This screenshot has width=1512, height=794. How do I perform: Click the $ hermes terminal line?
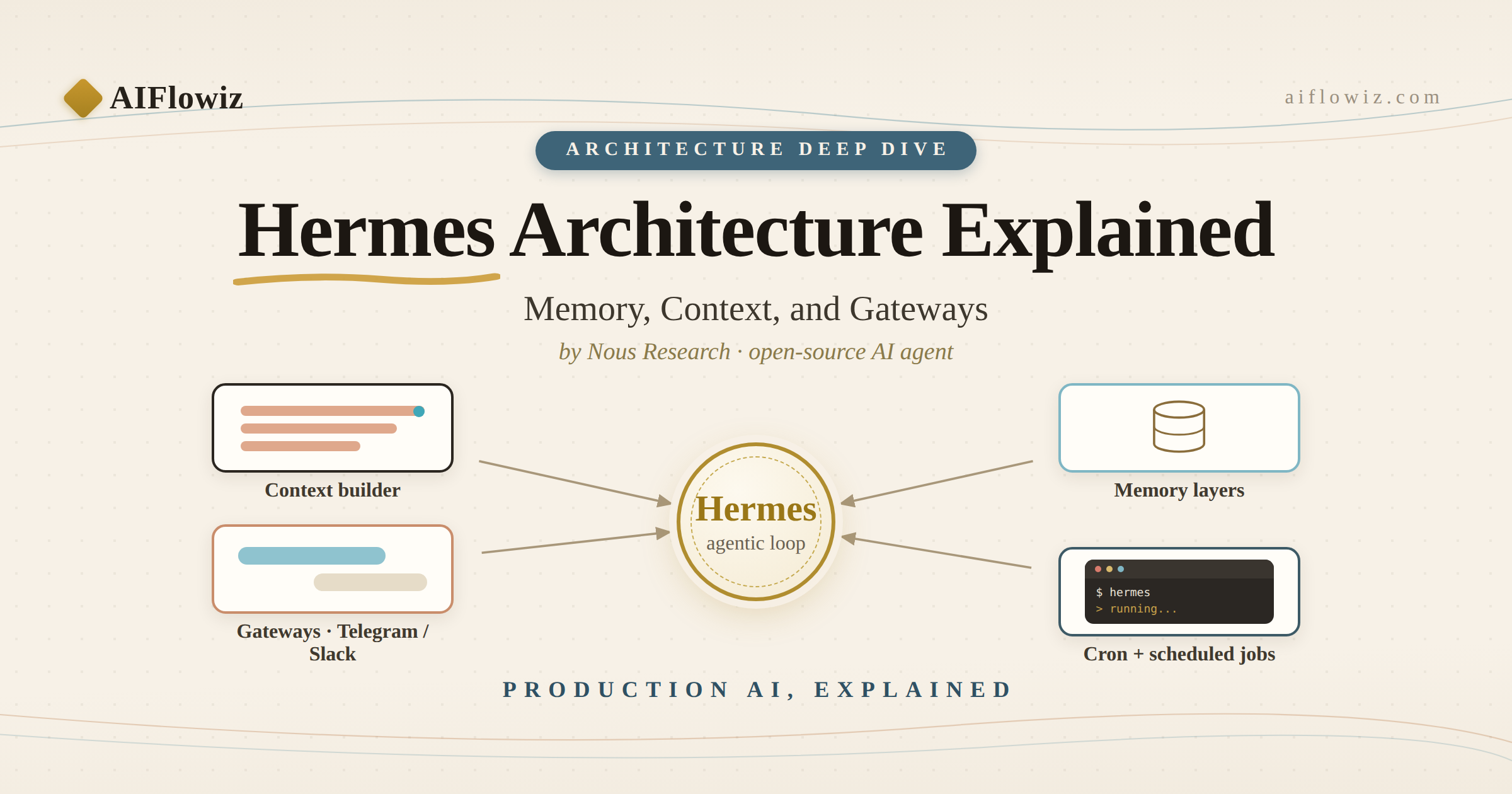[1123, 592]
